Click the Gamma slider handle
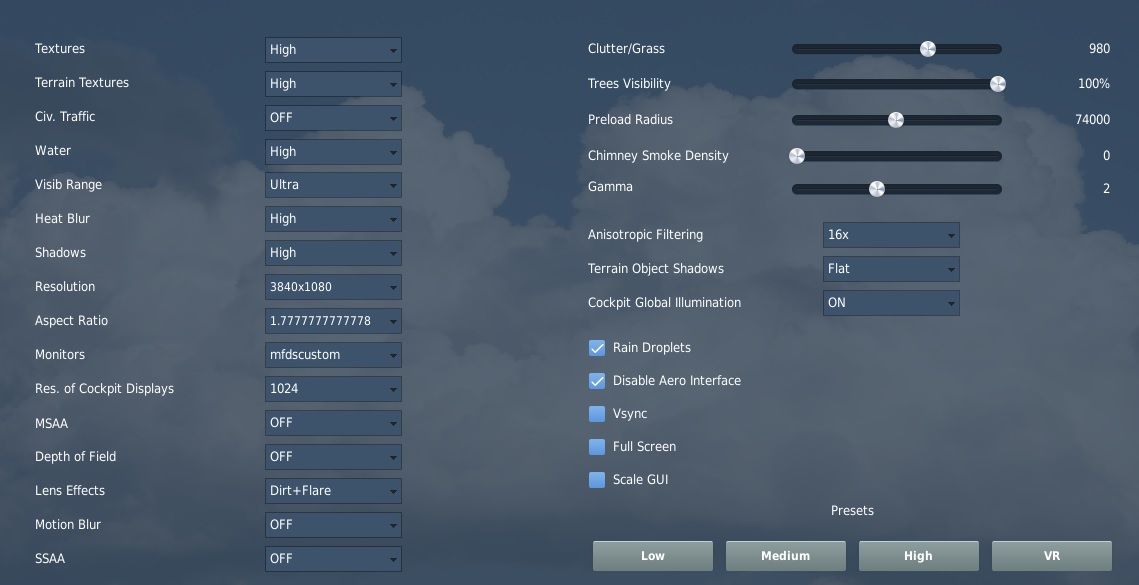This screenshot has width=1139, height=585. [x=877, y=189]
